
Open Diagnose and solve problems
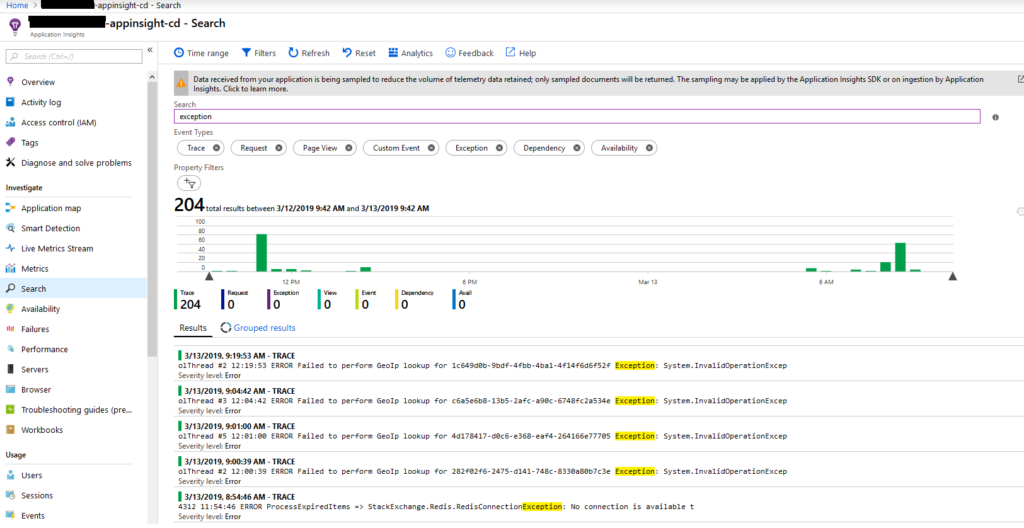[x=76, y=163]
